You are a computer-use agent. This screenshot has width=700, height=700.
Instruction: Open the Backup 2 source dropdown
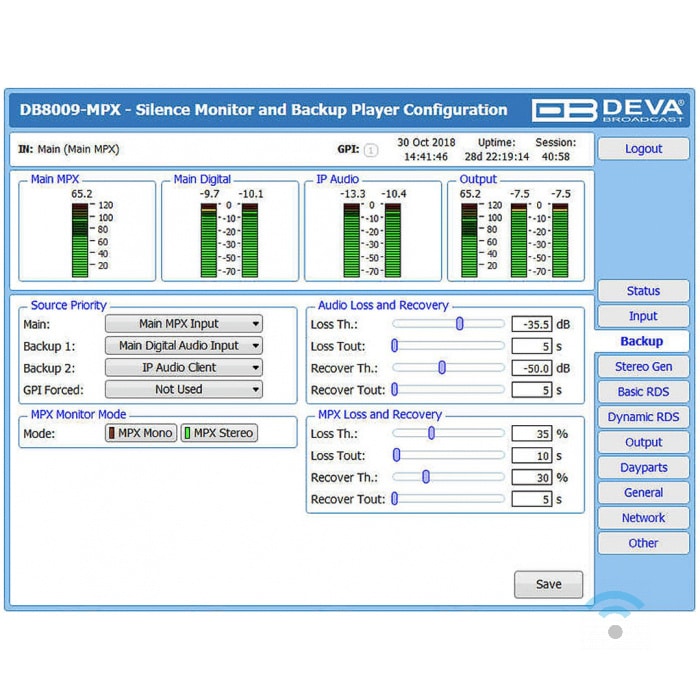(184, 367)
